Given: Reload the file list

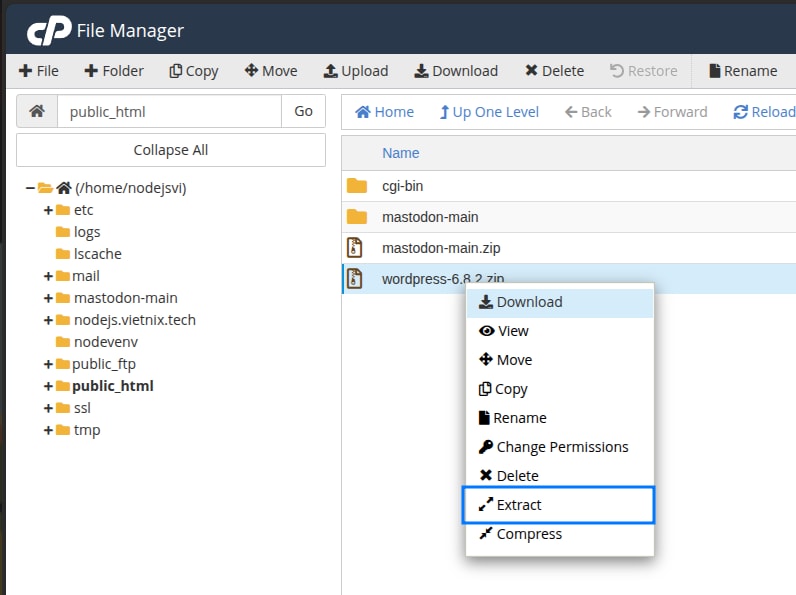Looking at the screenshot, I should tap(764, 112).
